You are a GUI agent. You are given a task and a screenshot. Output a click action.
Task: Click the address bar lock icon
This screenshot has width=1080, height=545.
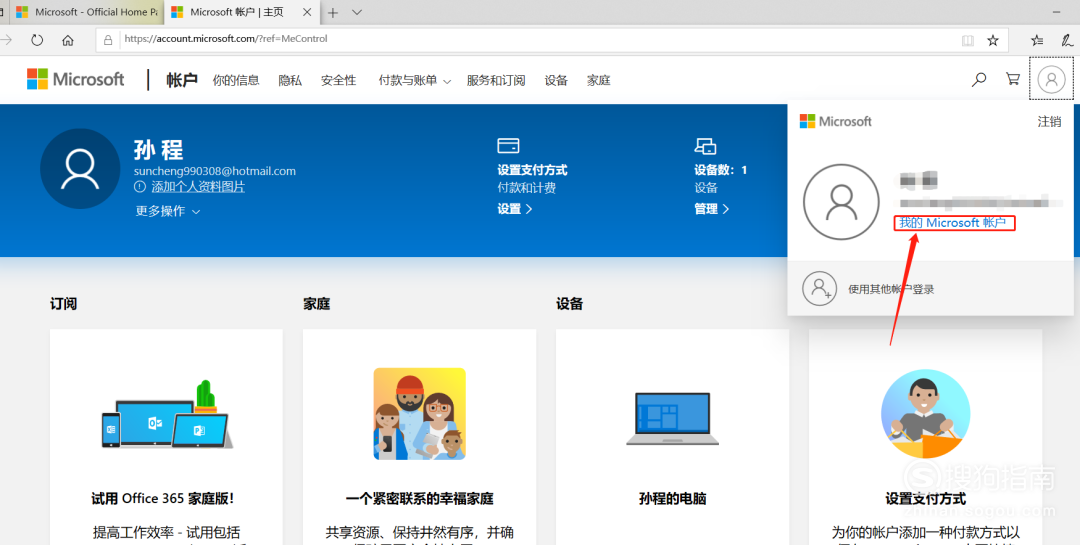(x=107, y=40)
